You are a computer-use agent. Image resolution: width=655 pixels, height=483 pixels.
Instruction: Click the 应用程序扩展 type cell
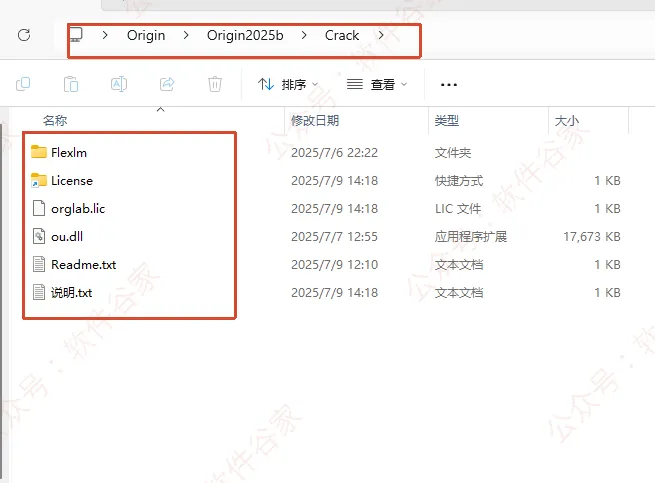[471, 236]
